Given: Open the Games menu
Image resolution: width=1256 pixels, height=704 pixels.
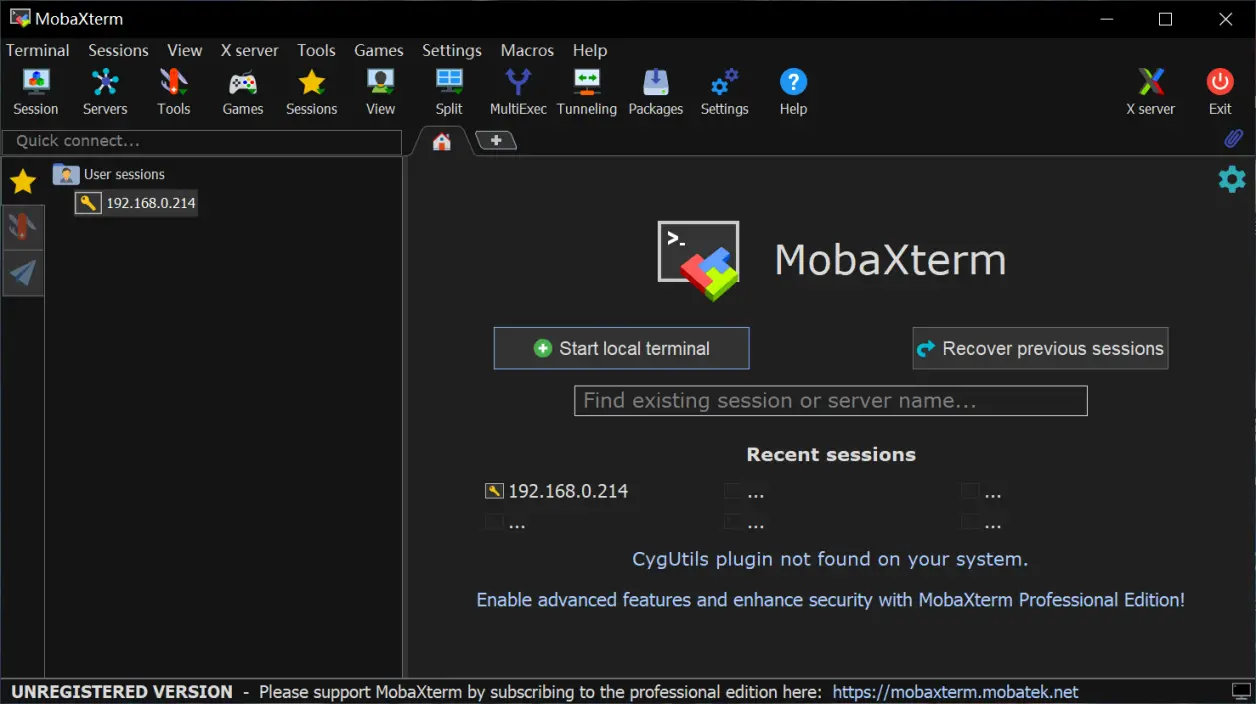Looking at the screenshot, I should pos(379,50).
